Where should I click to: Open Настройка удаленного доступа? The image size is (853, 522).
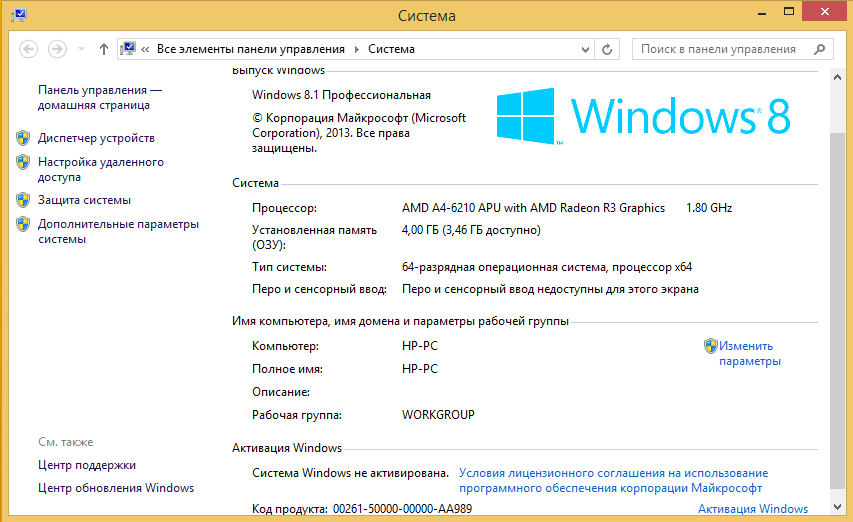[x=100, y=169]
